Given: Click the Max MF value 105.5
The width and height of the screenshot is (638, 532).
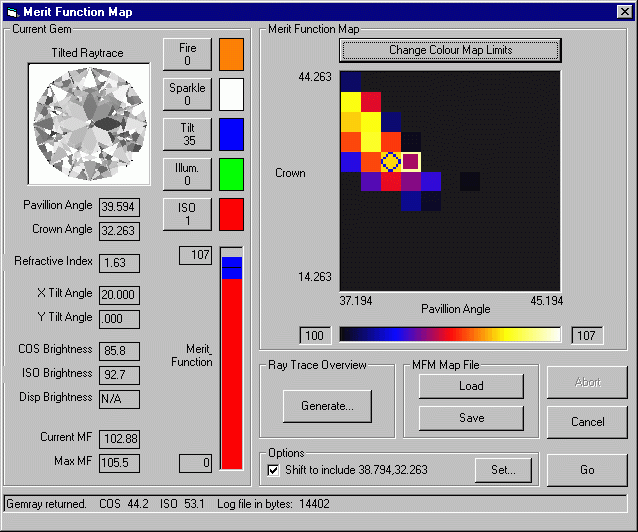Looking at the screenshot, I should point(119,463).
